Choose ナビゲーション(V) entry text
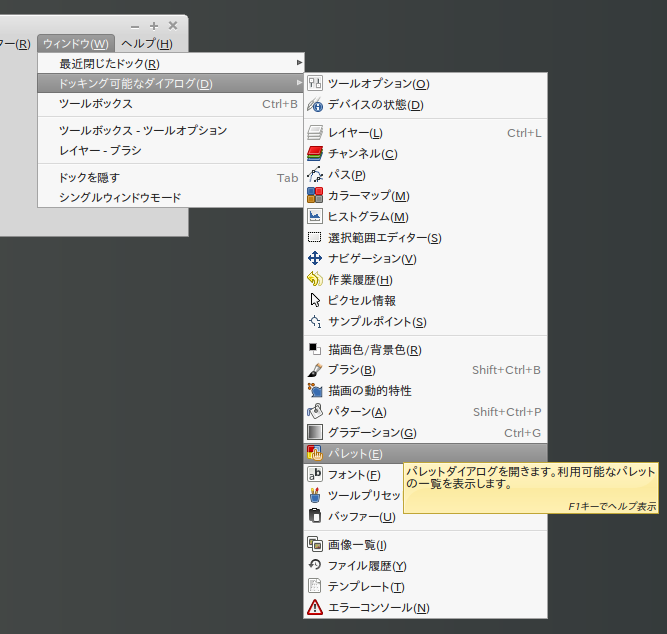667x634 pixels. (372, 258)
